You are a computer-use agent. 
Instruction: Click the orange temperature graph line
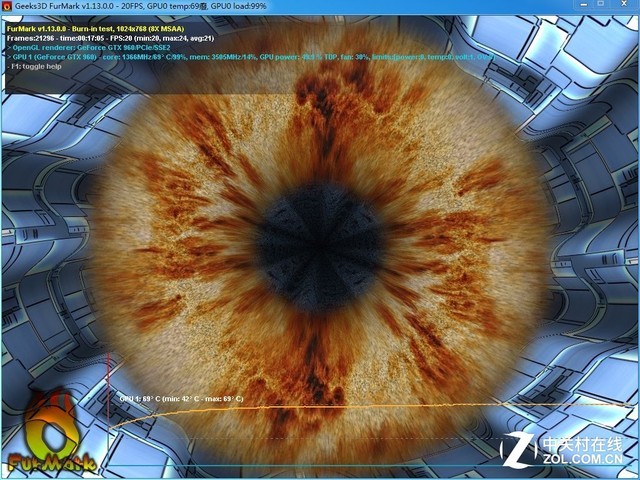pos(371,408)
